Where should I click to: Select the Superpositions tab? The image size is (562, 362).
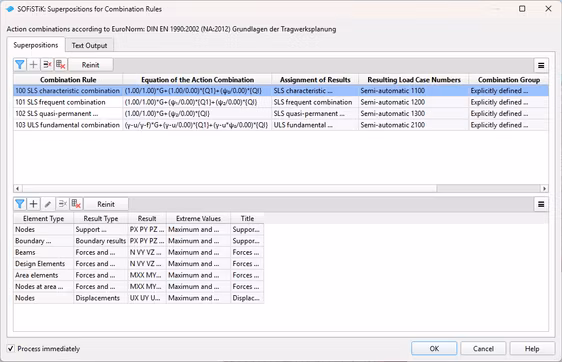pyautogui.click(x=36, y=45)
